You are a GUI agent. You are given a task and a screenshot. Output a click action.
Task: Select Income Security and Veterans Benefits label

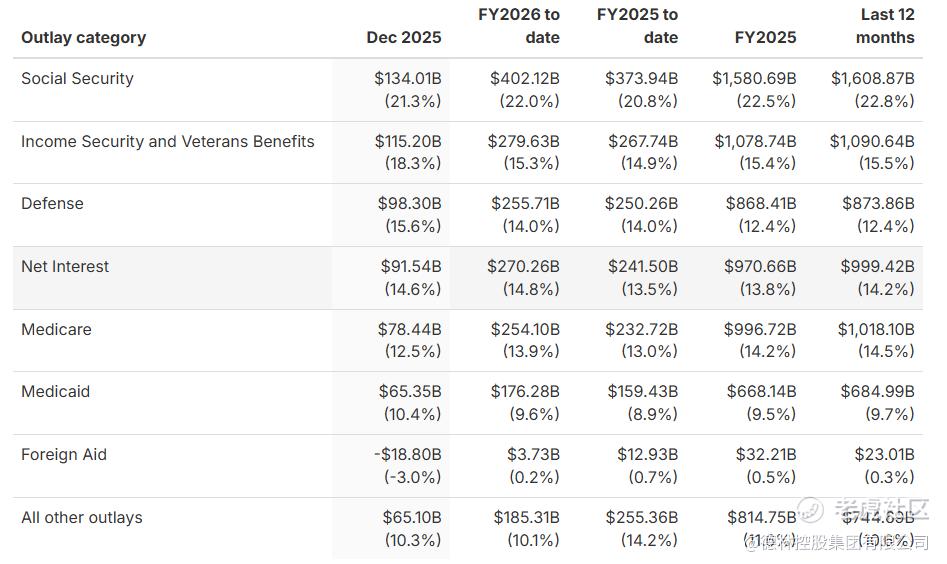coord(167,141)
